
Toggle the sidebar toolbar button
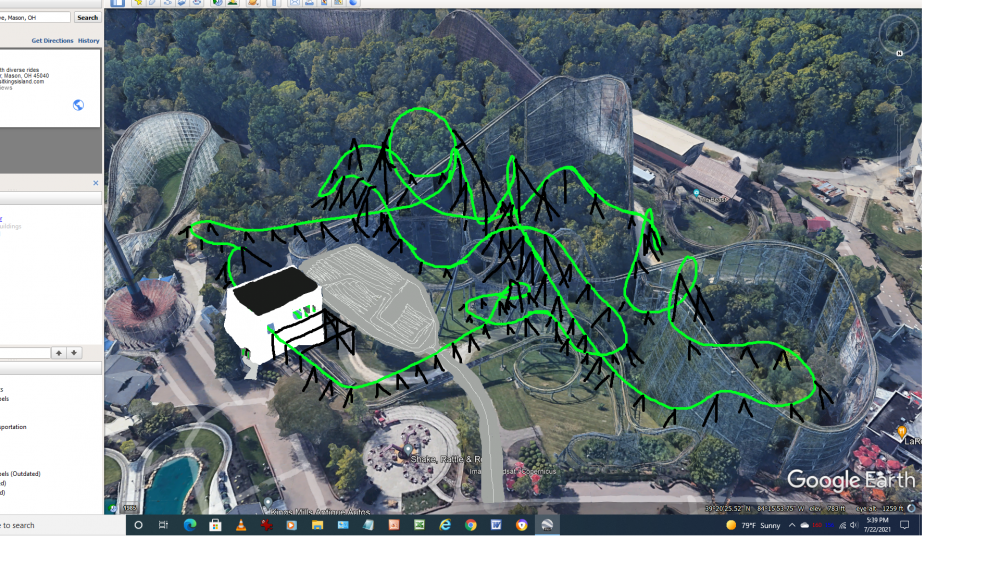(117, 3)
